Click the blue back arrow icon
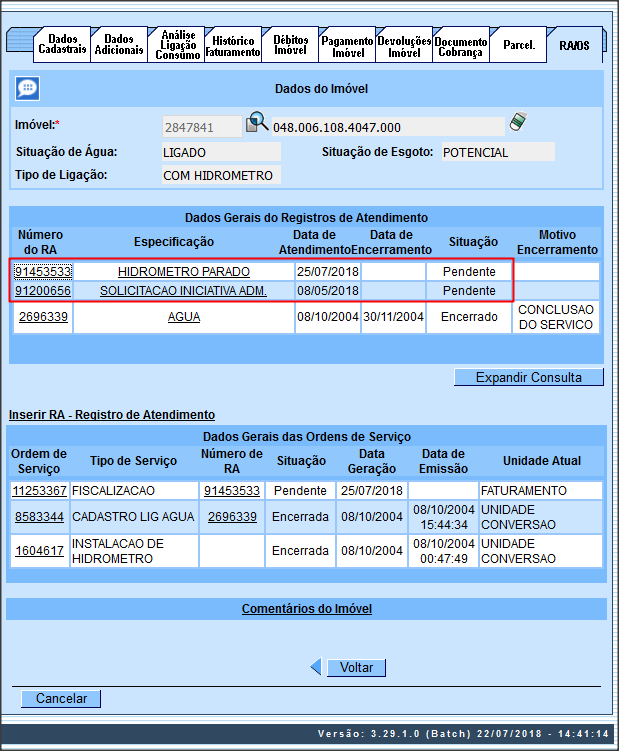Screen dimensions: 619x751 pyautogui.click(x=316, y=667)
